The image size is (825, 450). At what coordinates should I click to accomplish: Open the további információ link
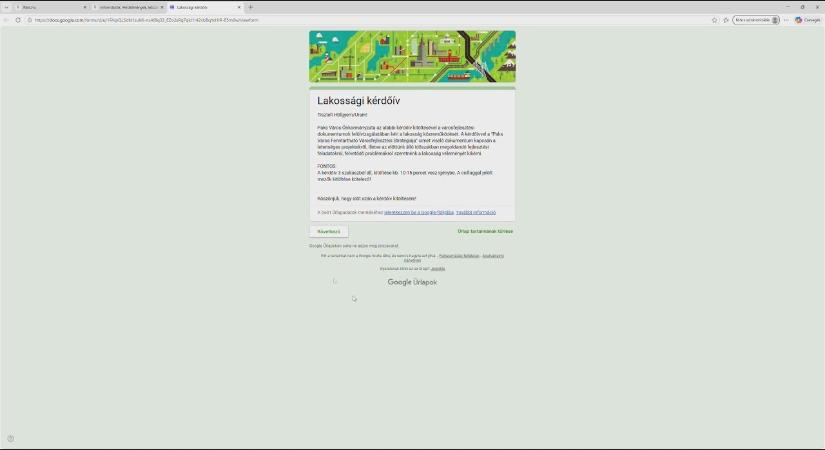pyautogui.click(x=476, y=213)
